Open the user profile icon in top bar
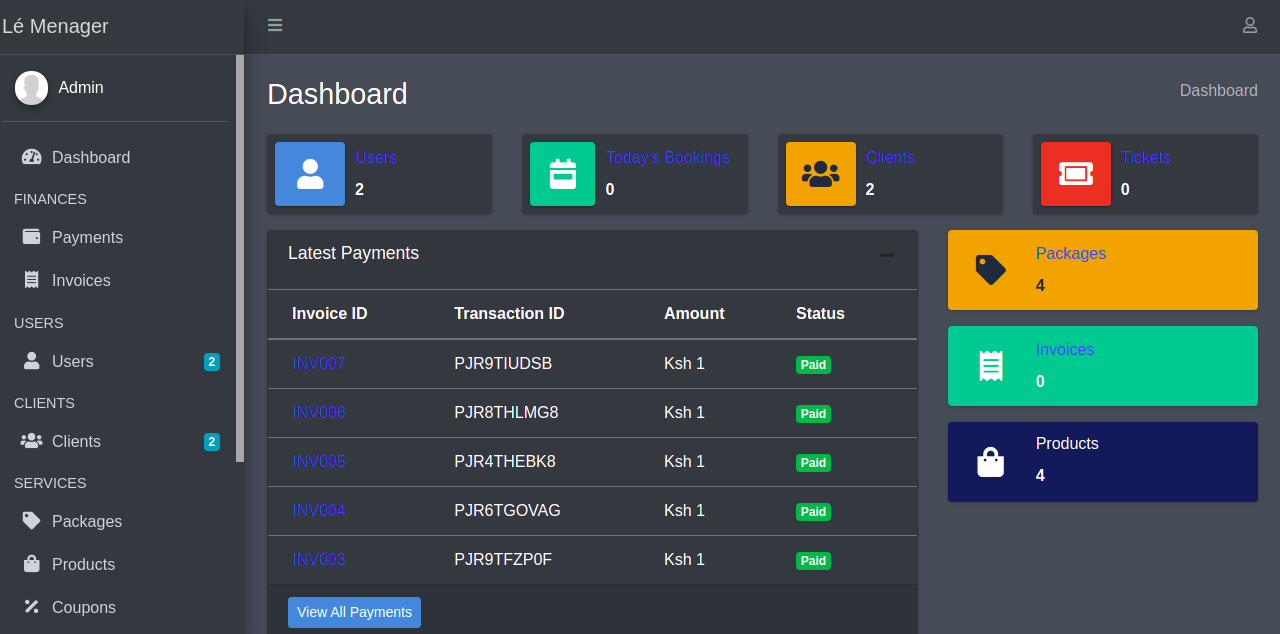1280x634 pixels. tap(1250, 25)
